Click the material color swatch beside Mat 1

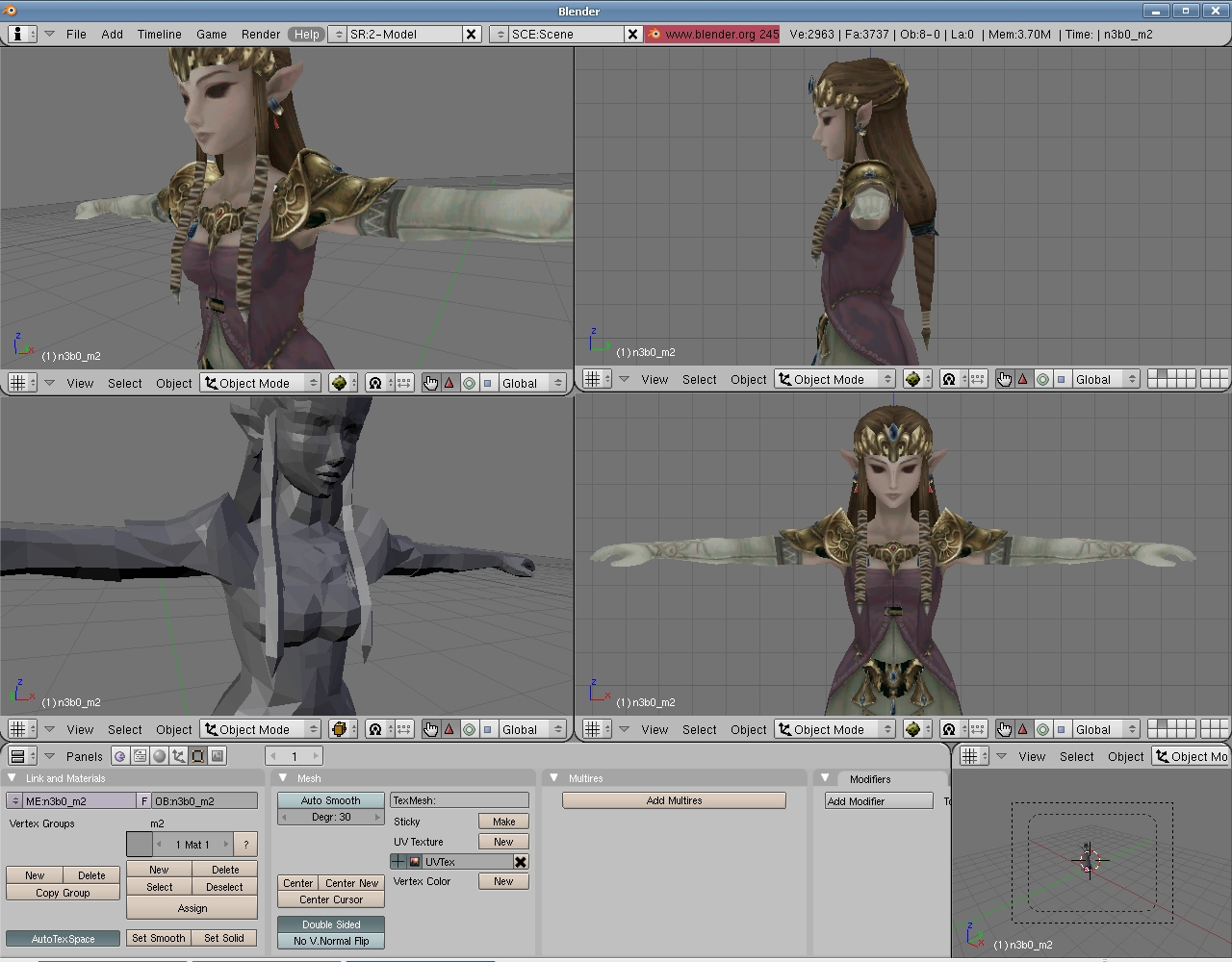(140, 845)
